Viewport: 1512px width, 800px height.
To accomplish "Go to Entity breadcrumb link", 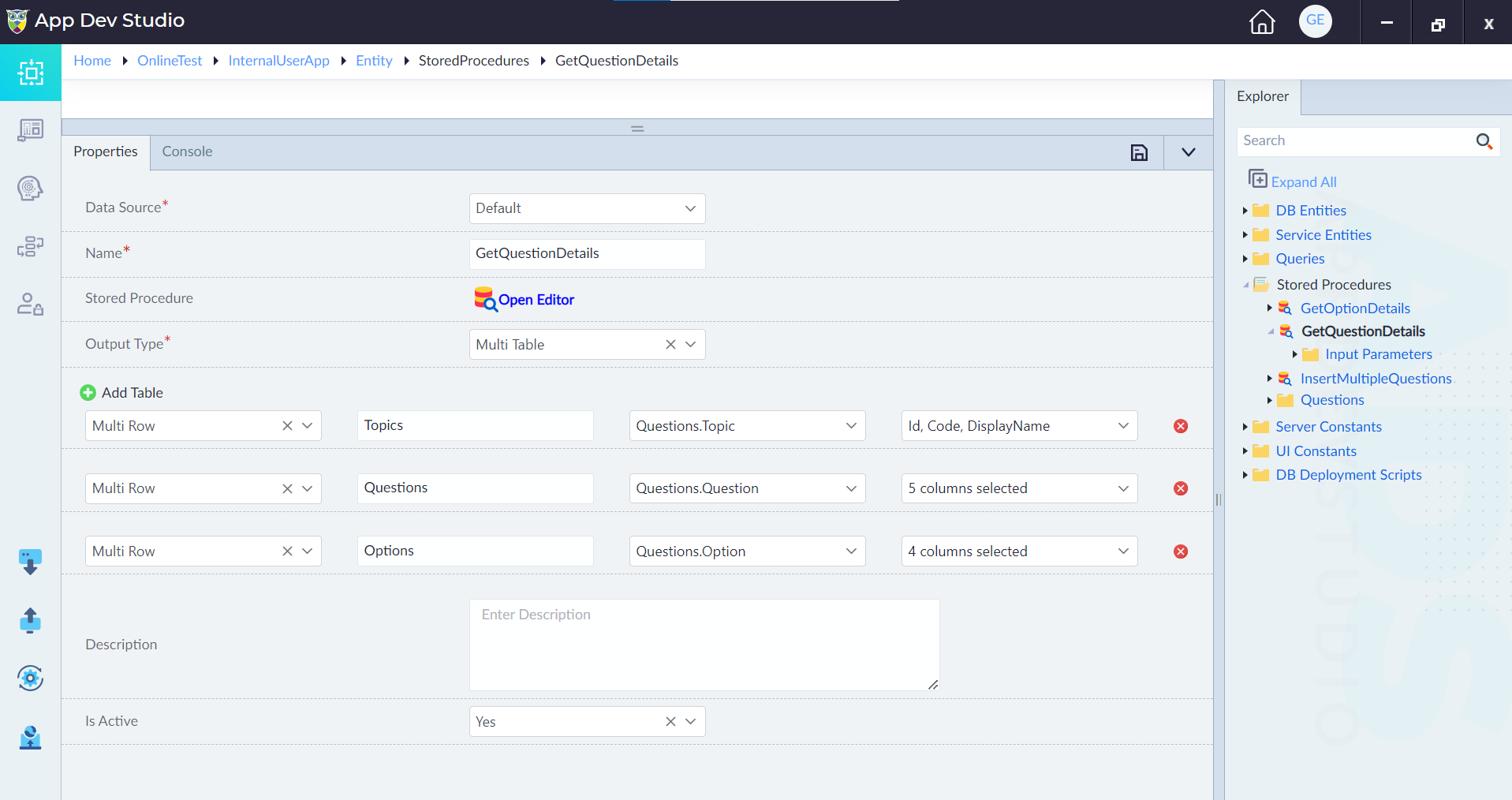I will pyautogui.click(x=374, y=61).
